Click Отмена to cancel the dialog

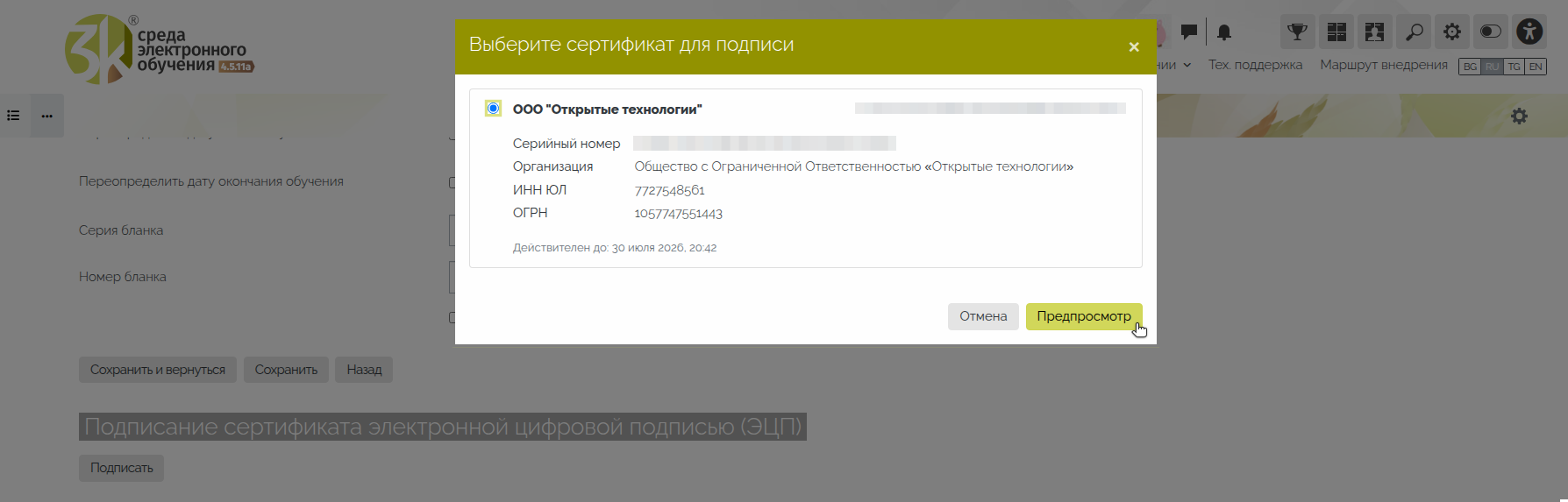982,316
